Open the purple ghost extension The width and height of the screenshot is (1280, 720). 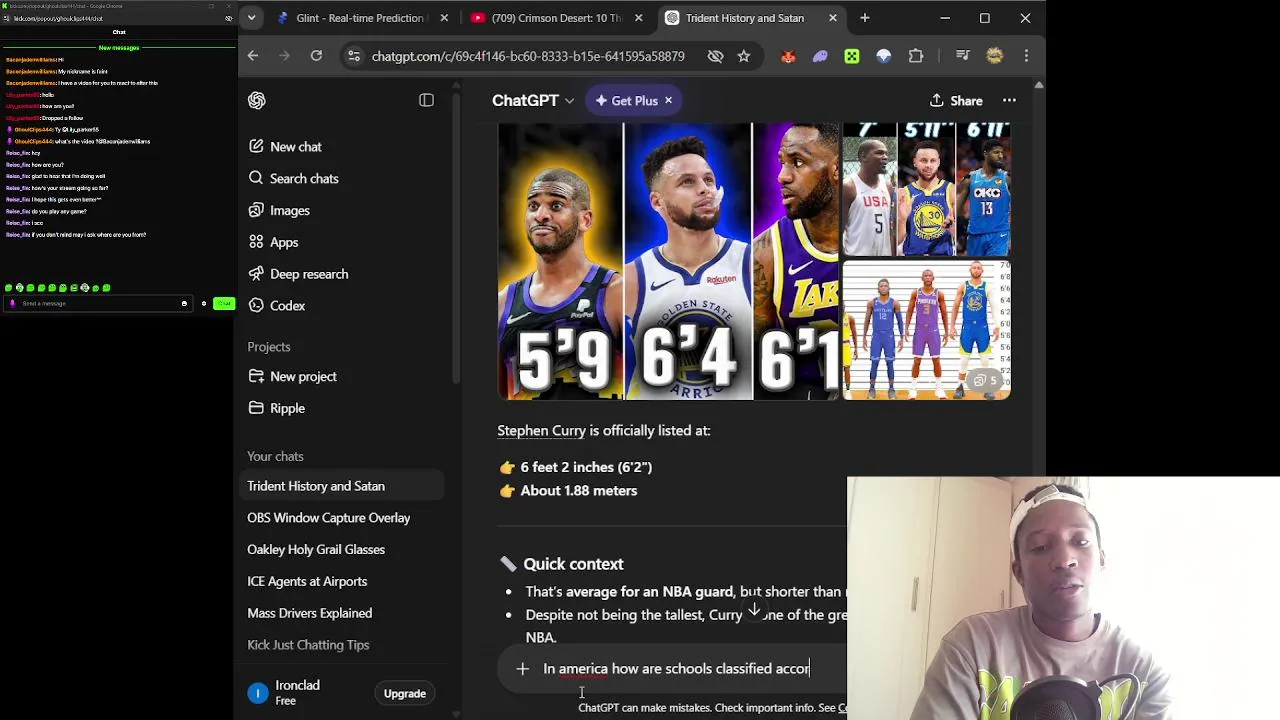[x=820, y=56]
